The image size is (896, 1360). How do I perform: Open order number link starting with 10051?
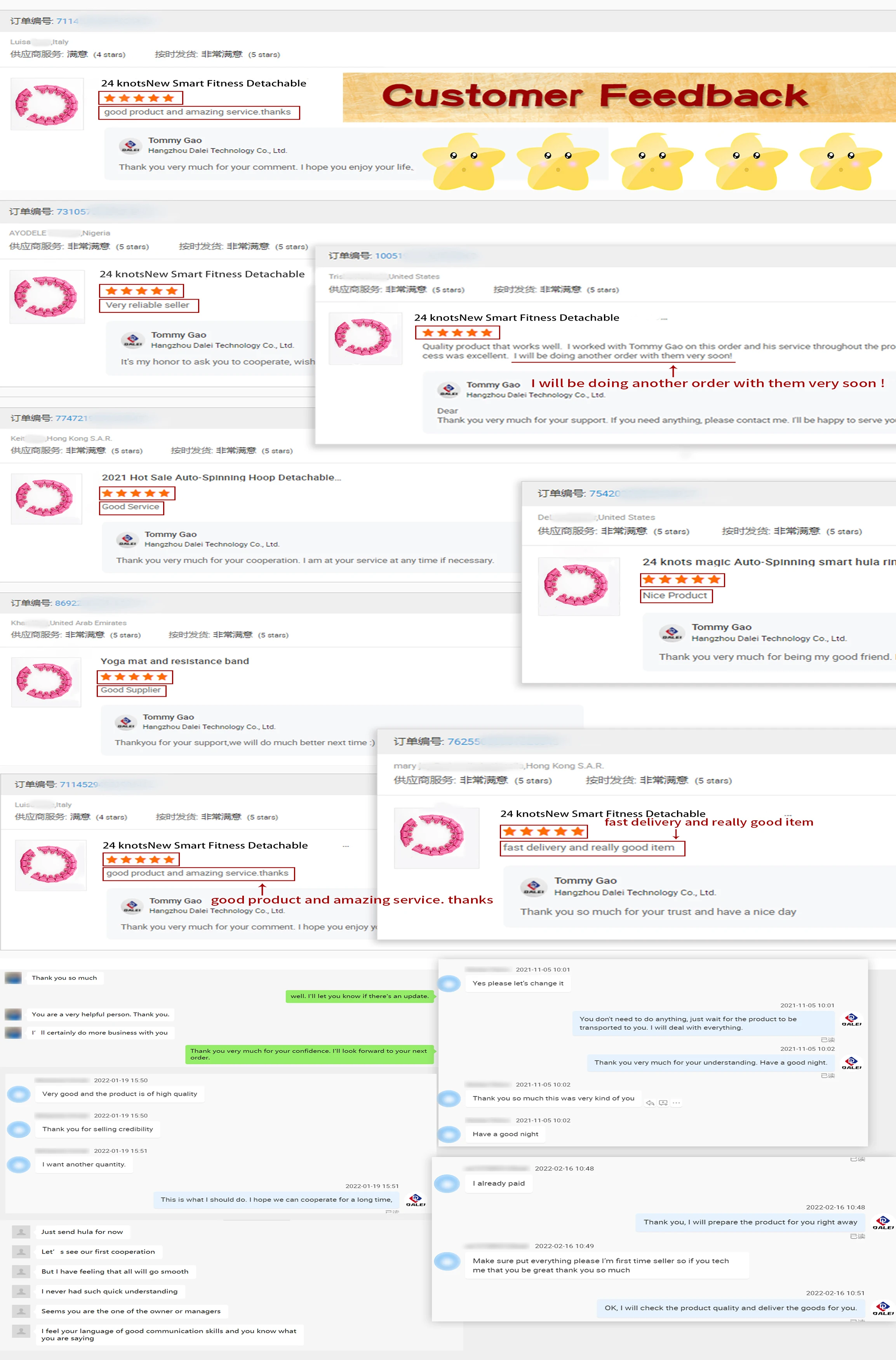(x=388, y=256)
